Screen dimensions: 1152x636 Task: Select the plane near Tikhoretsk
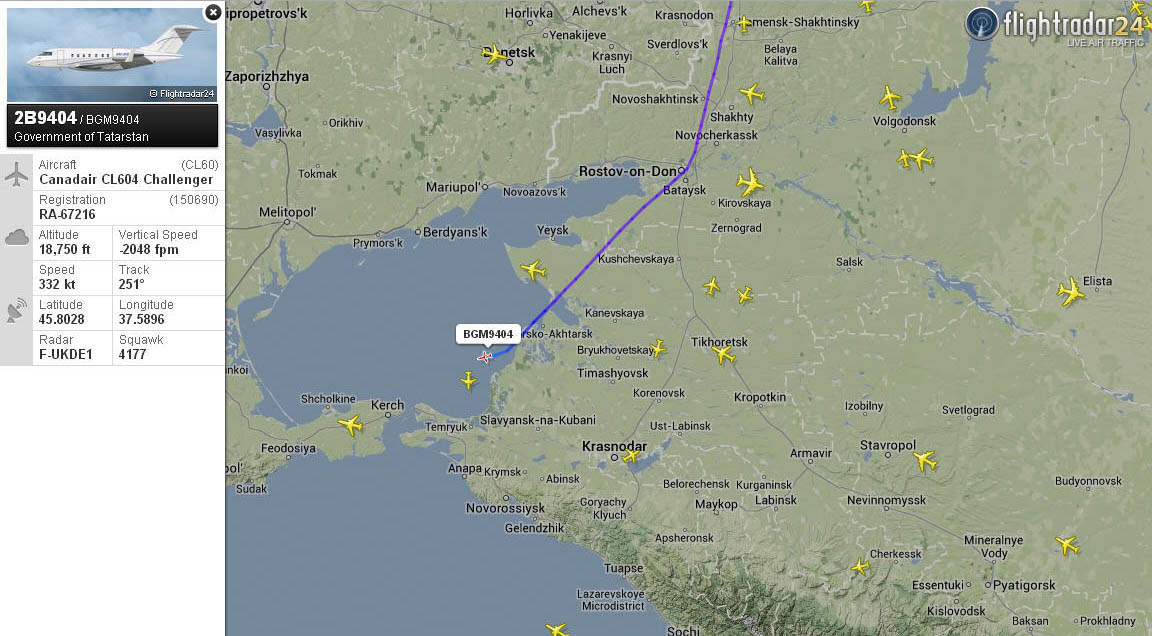click(724, 355)
